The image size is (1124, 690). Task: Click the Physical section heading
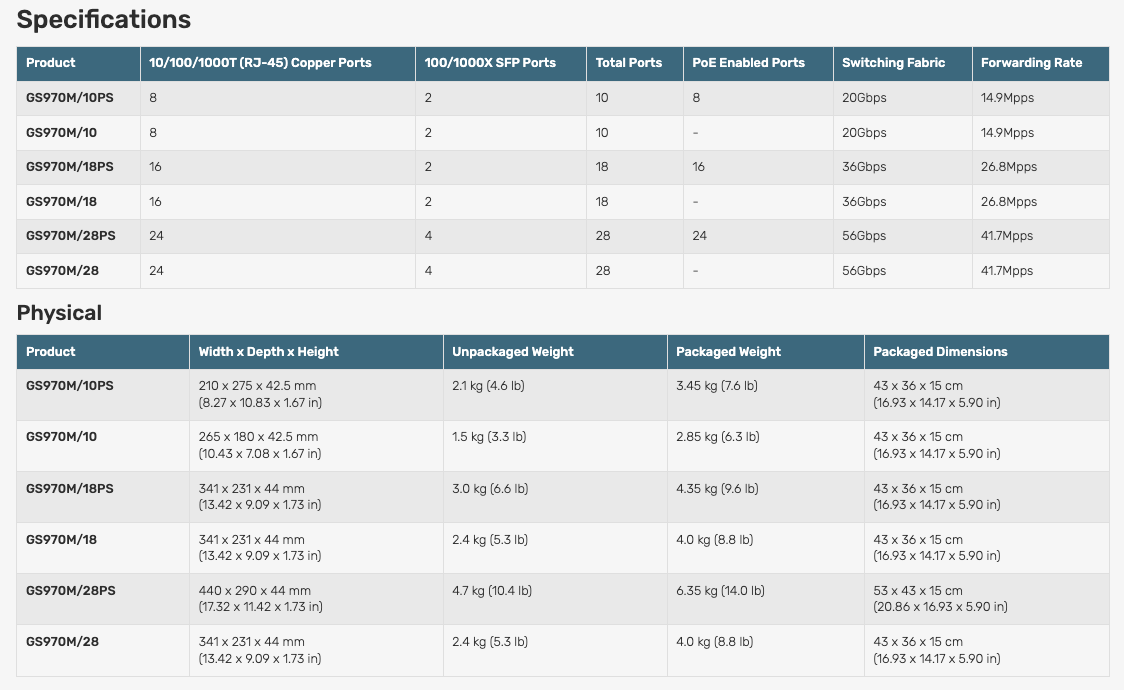(59, 313)
